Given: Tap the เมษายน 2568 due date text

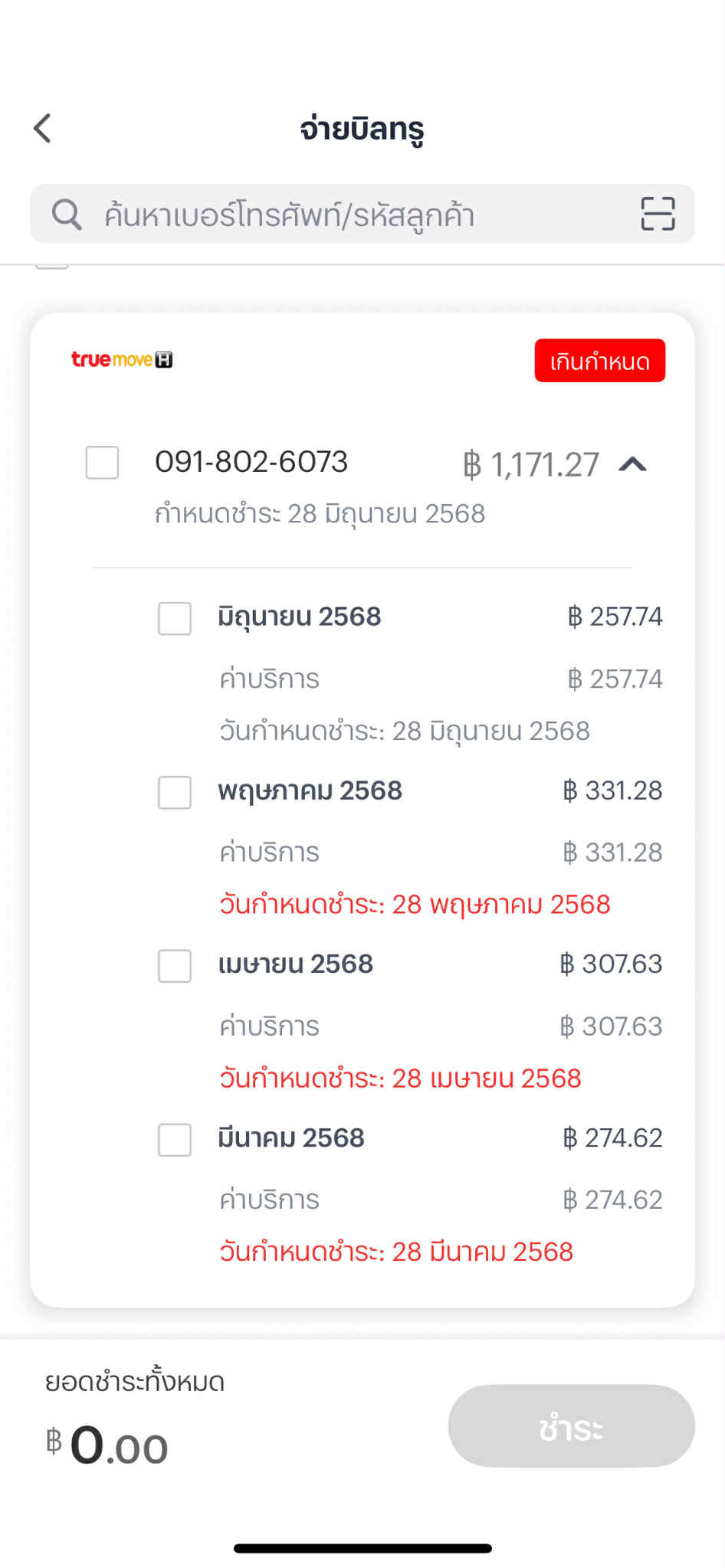Looking at the screenshot, I should 400,1079.
